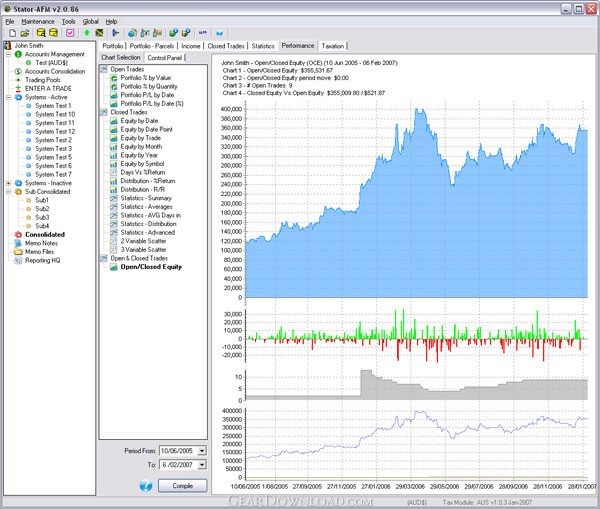Click the Accounts Consolidation dollar icon
The image size is (600, 509).
(18, 71)
